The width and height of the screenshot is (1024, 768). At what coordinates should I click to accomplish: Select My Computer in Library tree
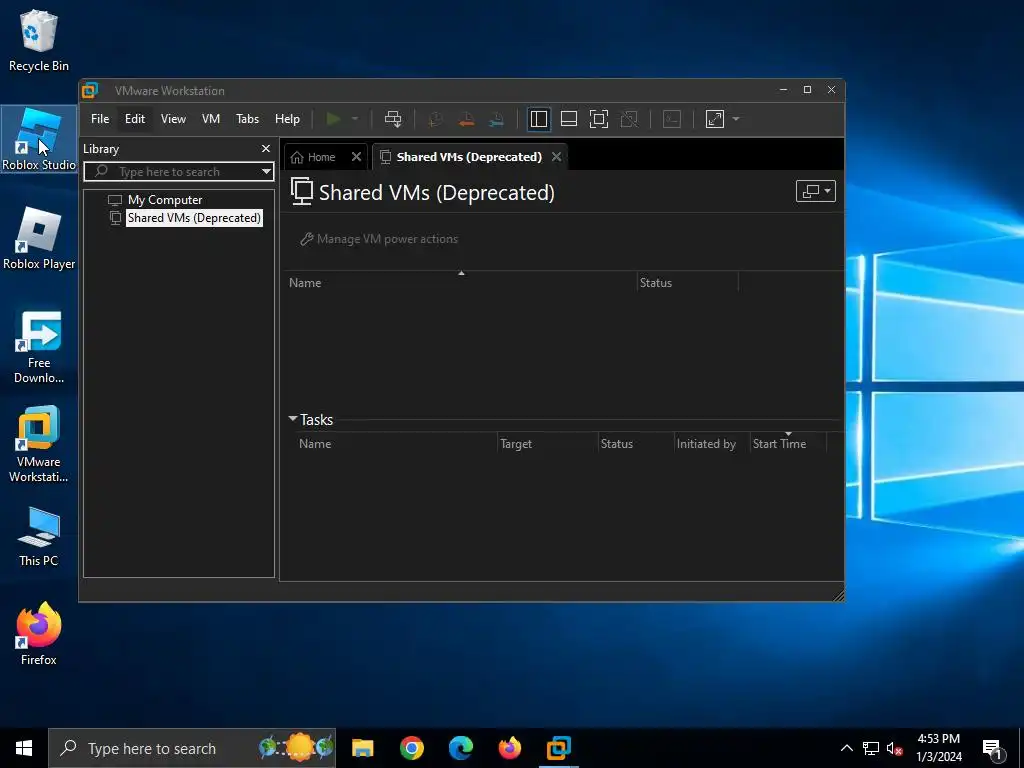coord(165,200)
